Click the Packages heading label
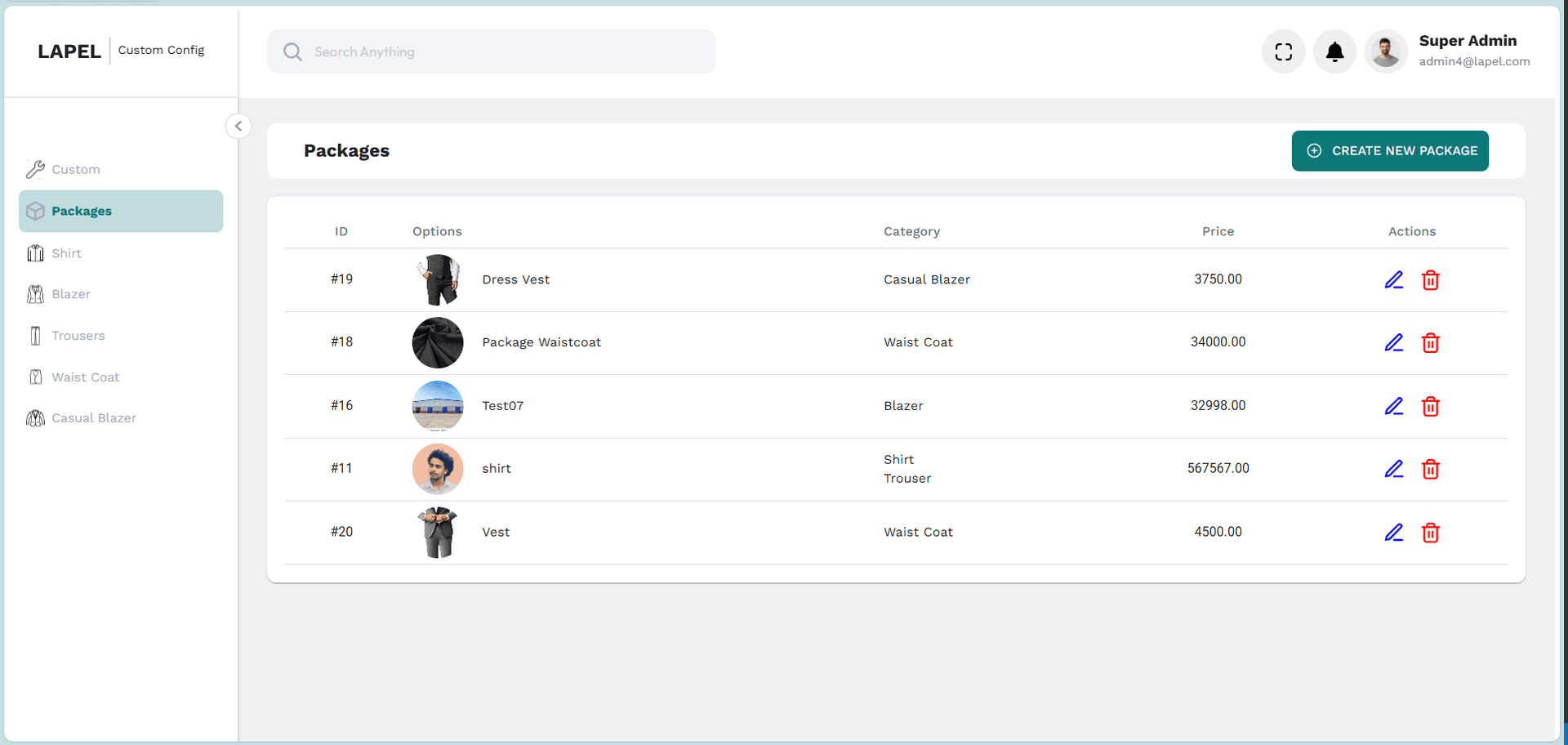The height and width of the screenshot is (745, 1568). (346, 151)
